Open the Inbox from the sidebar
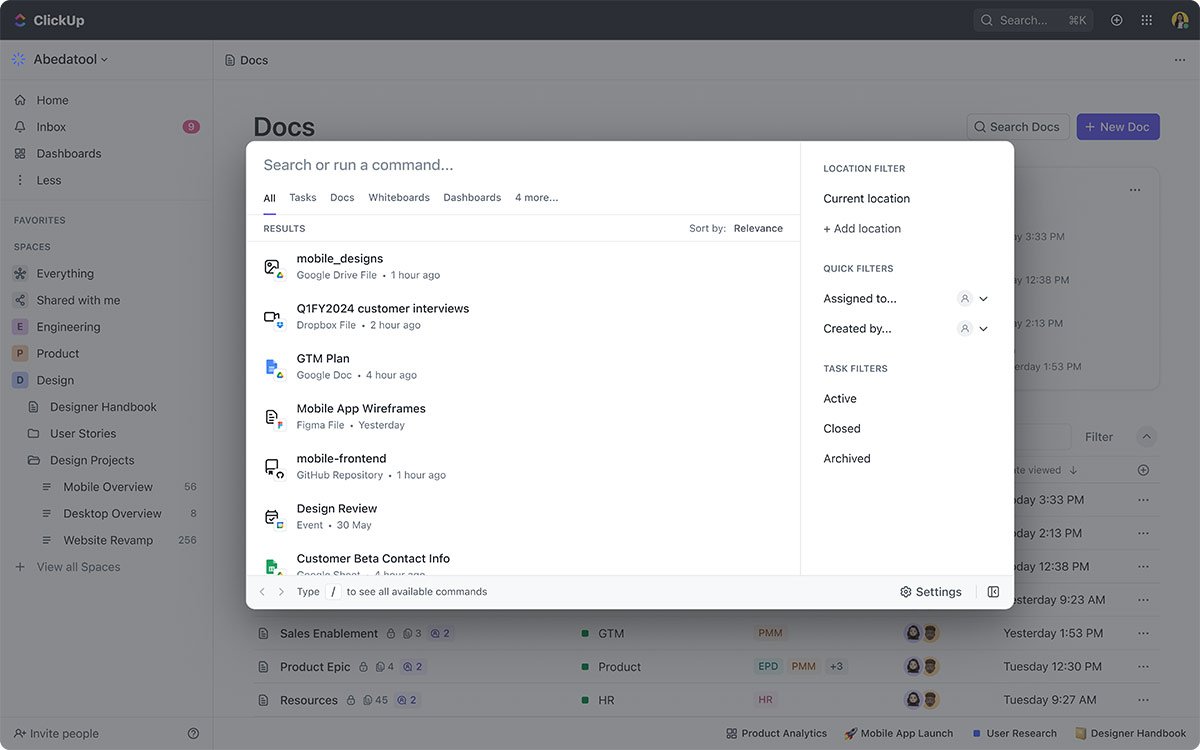This screenshot has height=750, width=1200. [x=51, y=126]
